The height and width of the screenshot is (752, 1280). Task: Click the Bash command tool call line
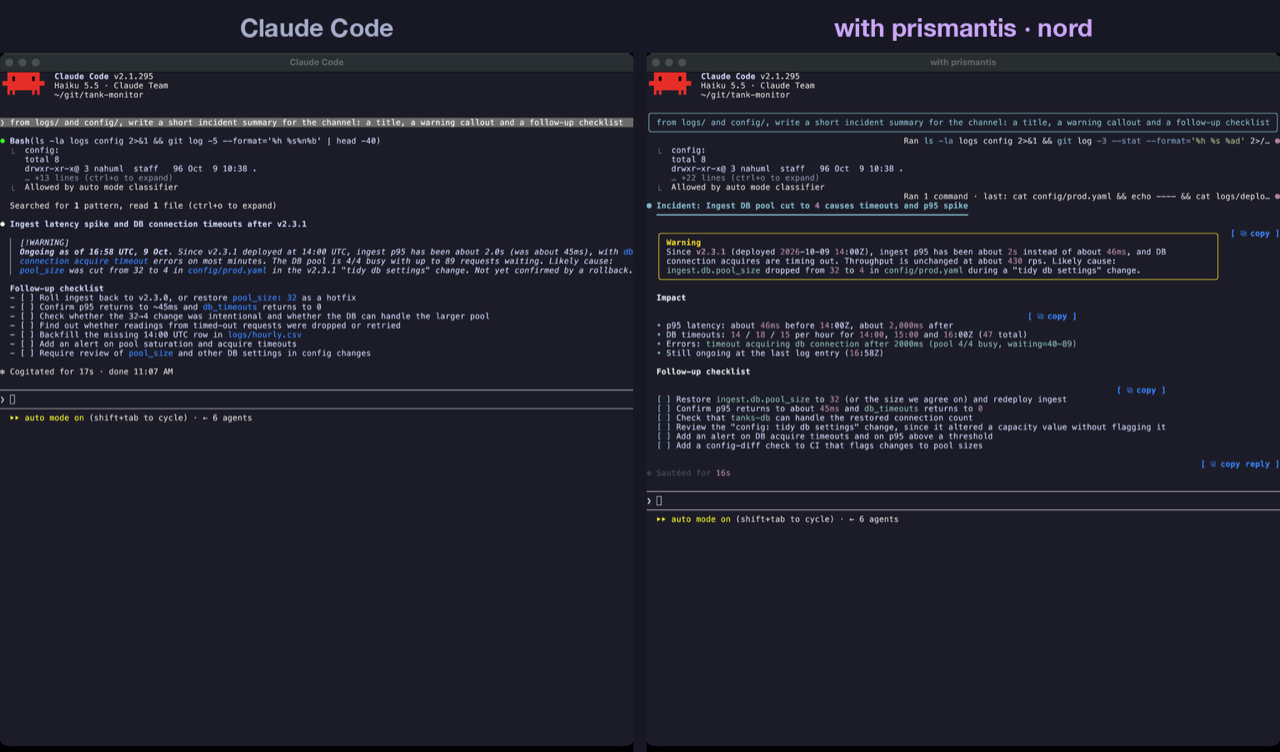click(195, 141)
